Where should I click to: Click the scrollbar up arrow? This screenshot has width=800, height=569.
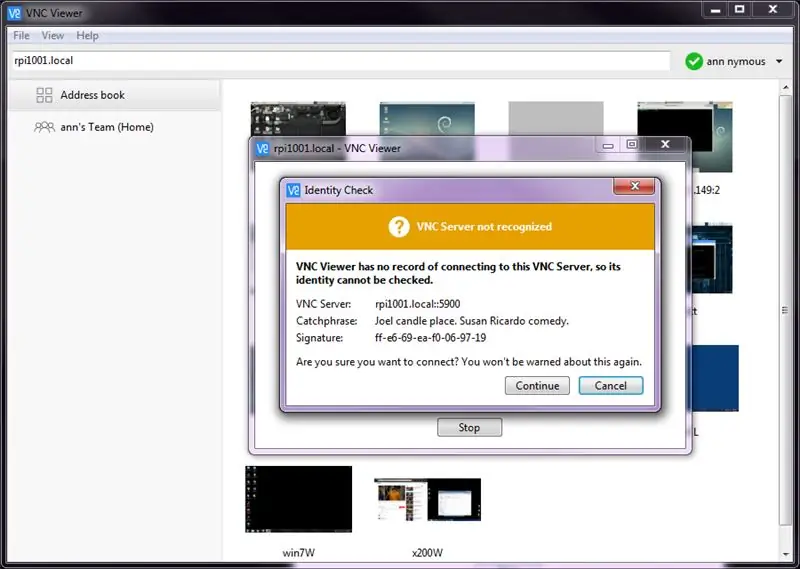coord(786,88)
